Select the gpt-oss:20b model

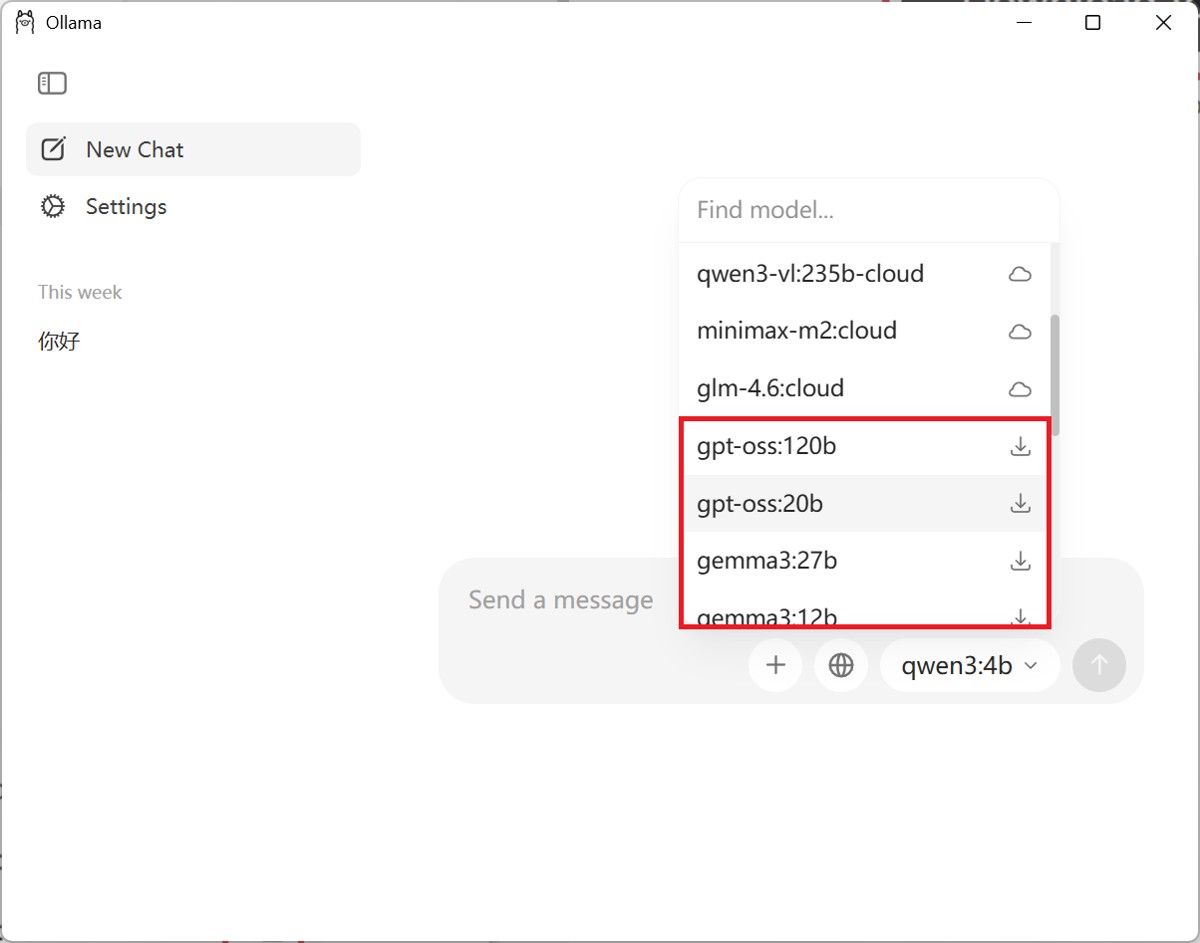pos(864,503)
